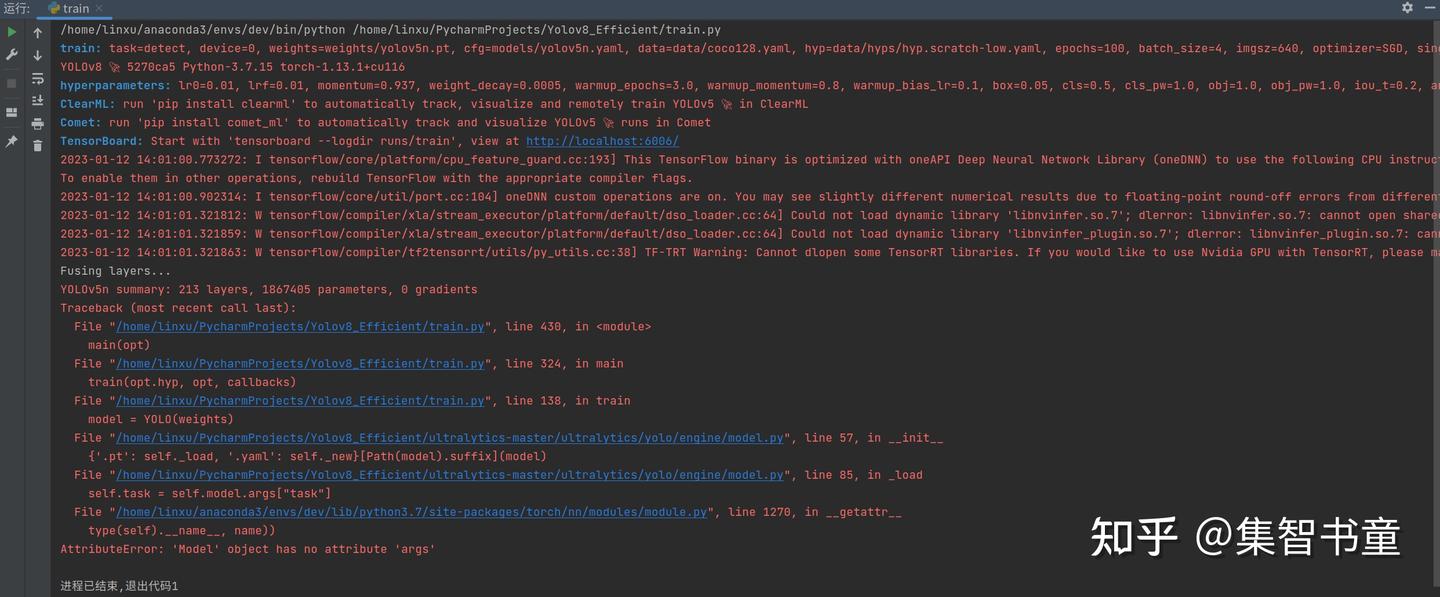Pin the run tab with the pin icon
Image resolution: width=1440 pixels, height=597 pixels.
[12, 142]
